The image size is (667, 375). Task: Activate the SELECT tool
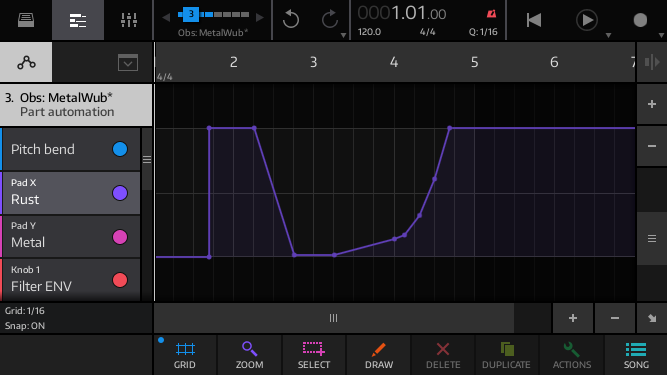click(x=314, y=355)
